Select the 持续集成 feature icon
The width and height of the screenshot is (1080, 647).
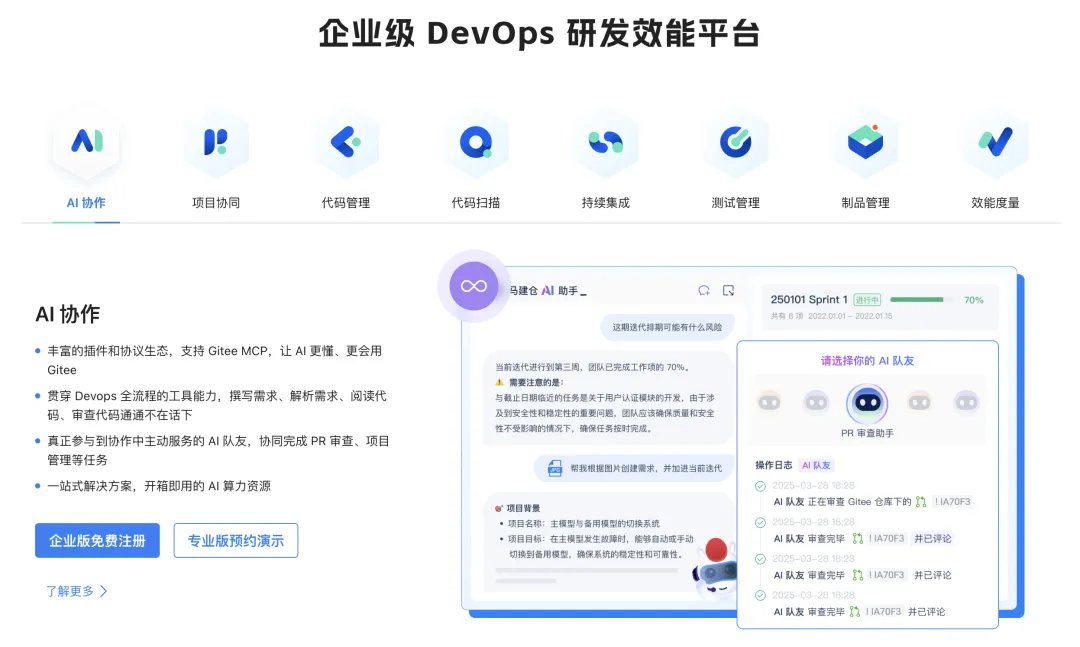click(606, 141)
